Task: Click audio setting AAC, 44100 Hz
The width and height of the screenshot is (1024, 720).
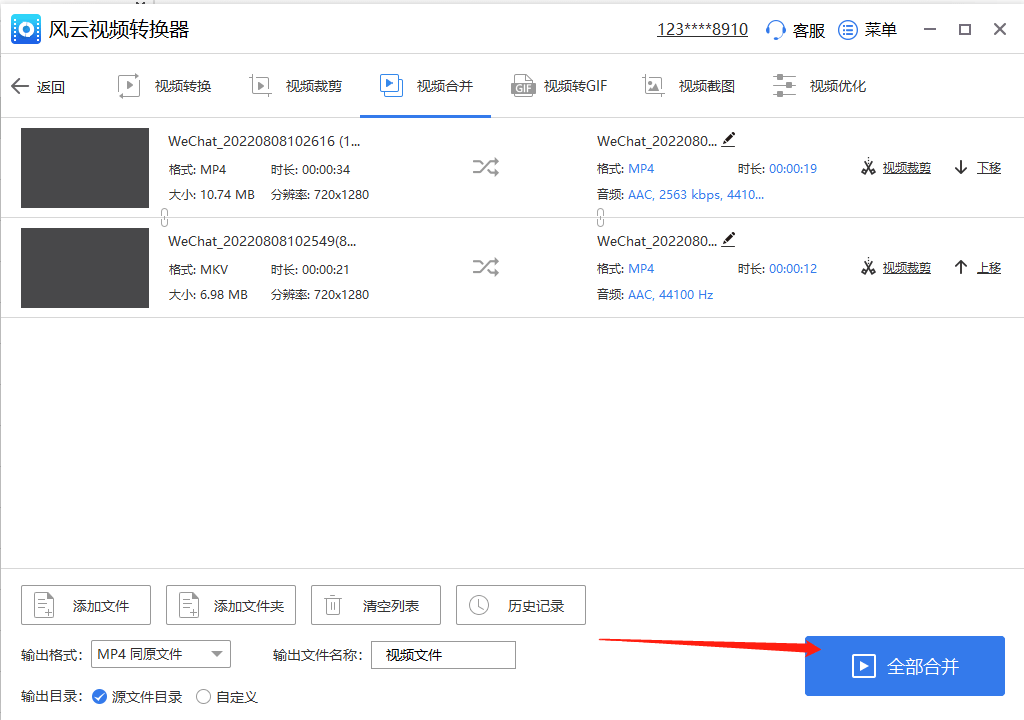Action: tap(670, 295)
